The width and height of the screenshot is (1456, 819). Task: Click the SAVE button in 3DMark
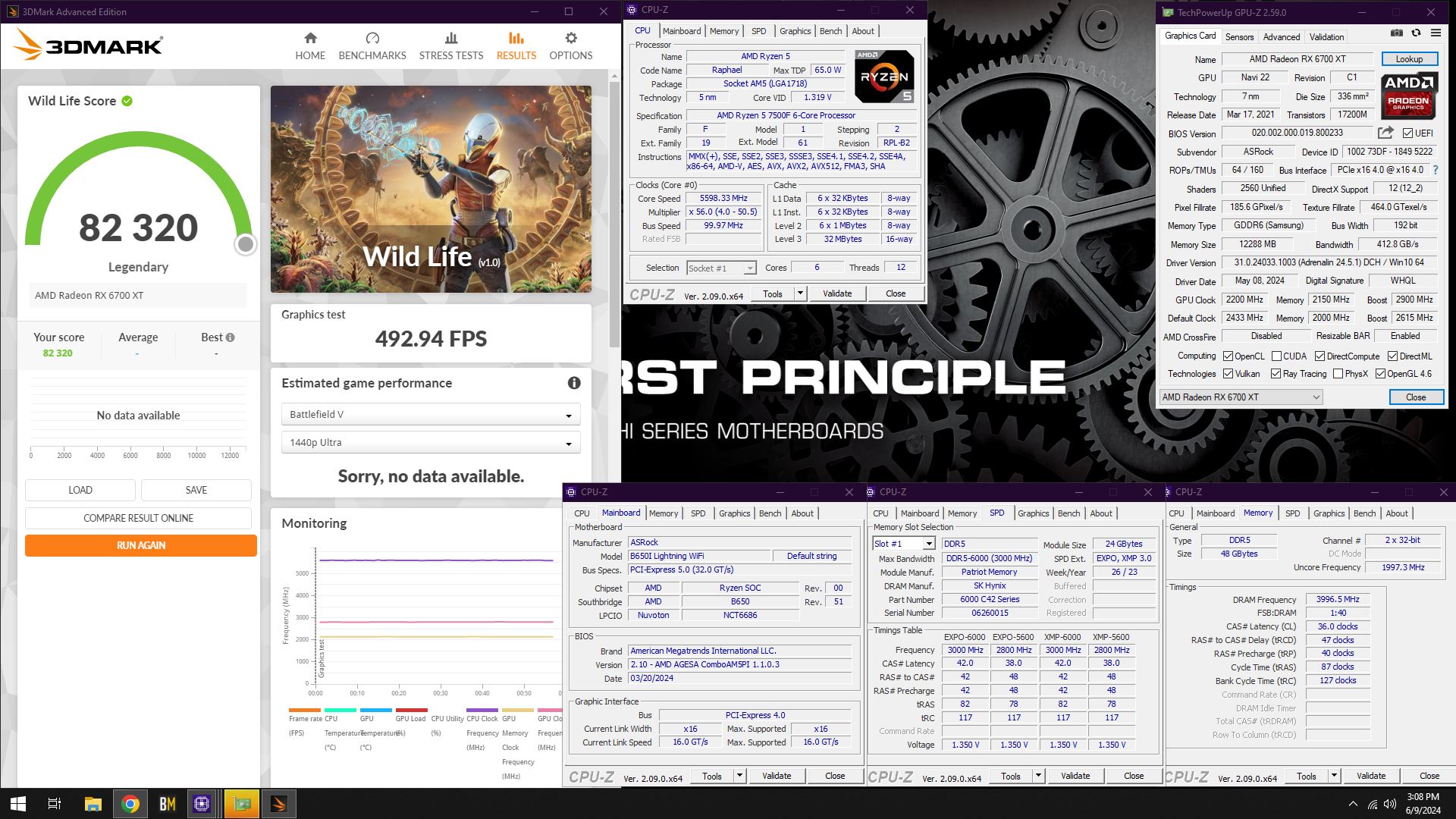coord(196,490)
